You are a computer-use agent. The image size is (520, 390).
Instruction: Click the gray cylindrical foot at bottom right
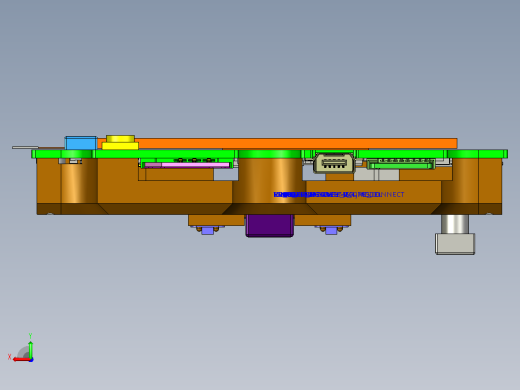point(455,235)
